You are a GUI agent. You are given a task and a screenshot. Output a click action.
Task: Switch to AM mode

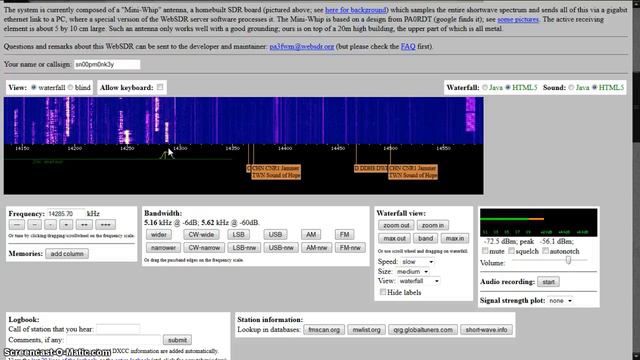[311, 234]
